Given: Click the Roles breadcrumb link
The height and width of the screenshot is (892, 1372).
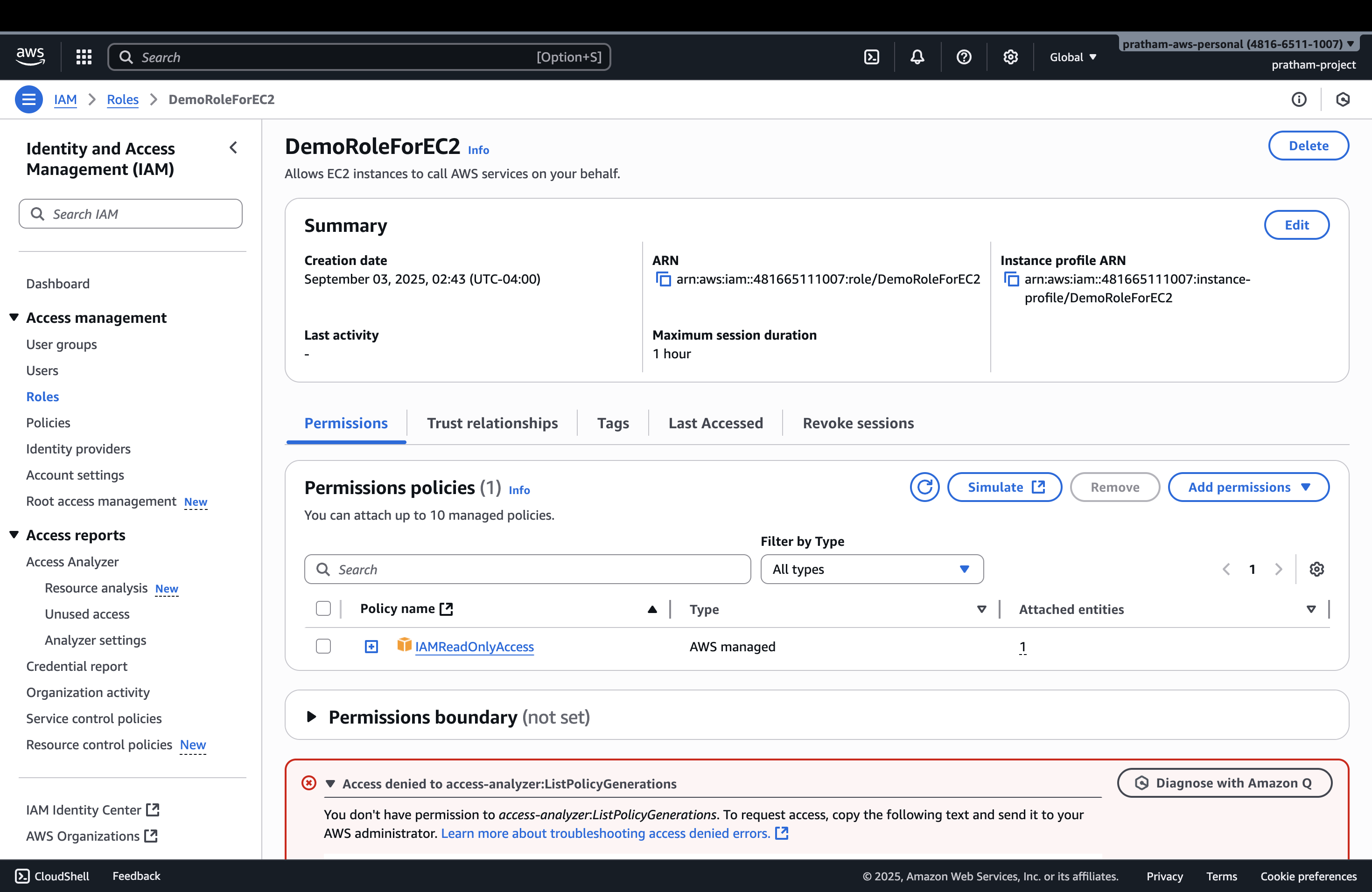Looking at the screenshot, I should tap(122, 99).
